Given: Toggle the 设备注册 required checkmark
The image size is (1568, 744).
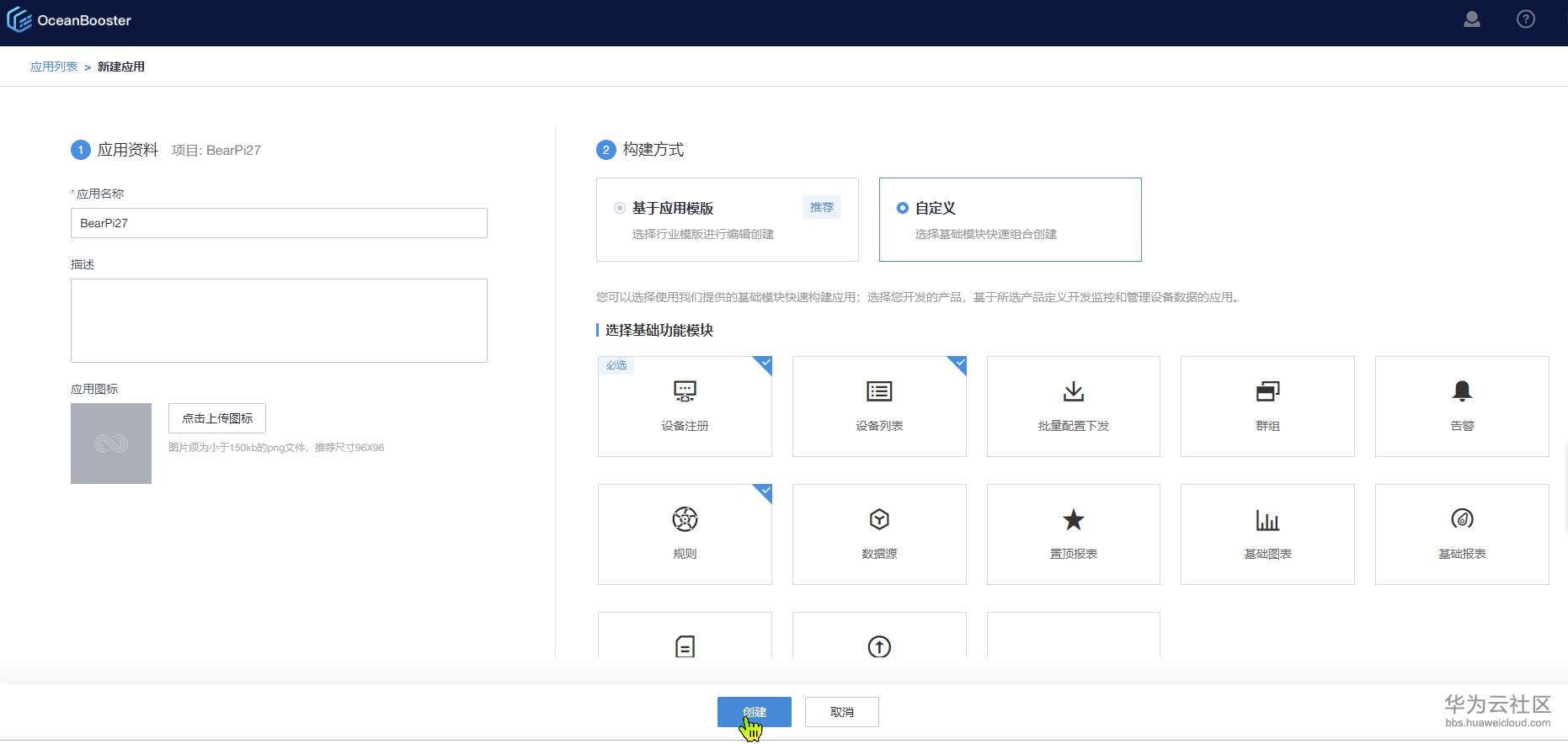Looking at the screenshot, I should pyautogui.click(x=764, y=364).
